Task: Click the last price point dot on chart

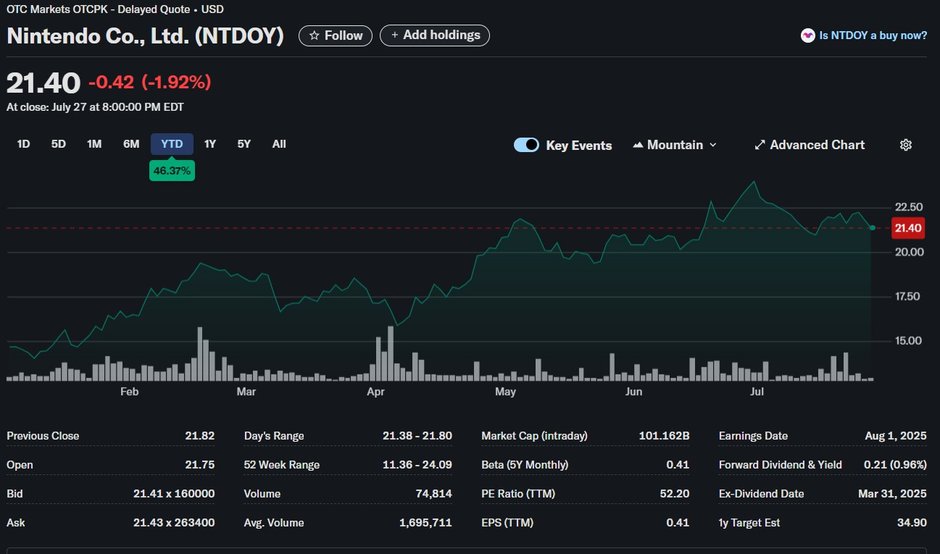Action: [872, 228]
